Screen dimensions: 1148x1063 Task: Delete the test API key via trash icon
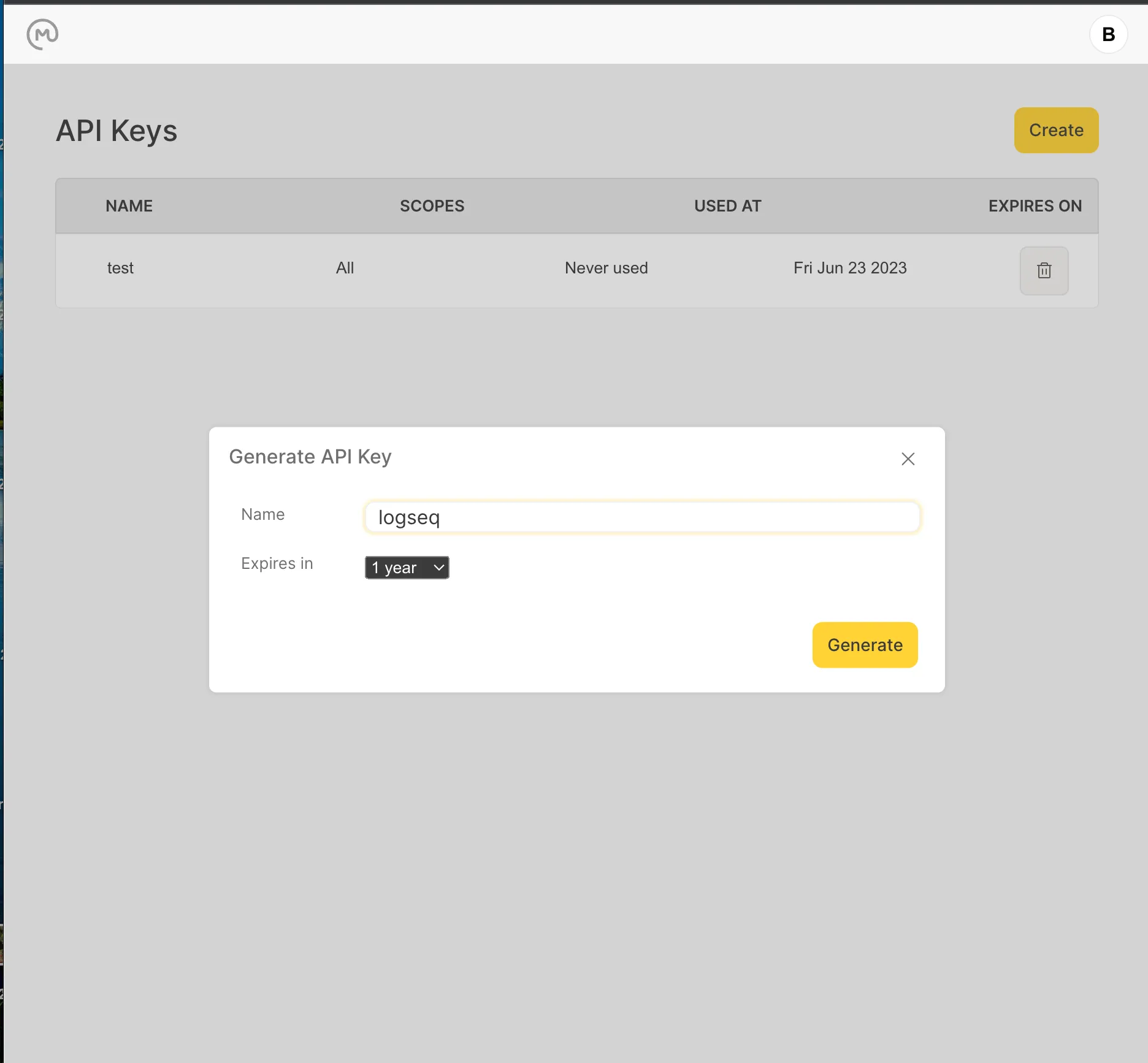click(x=1044, y=270)
